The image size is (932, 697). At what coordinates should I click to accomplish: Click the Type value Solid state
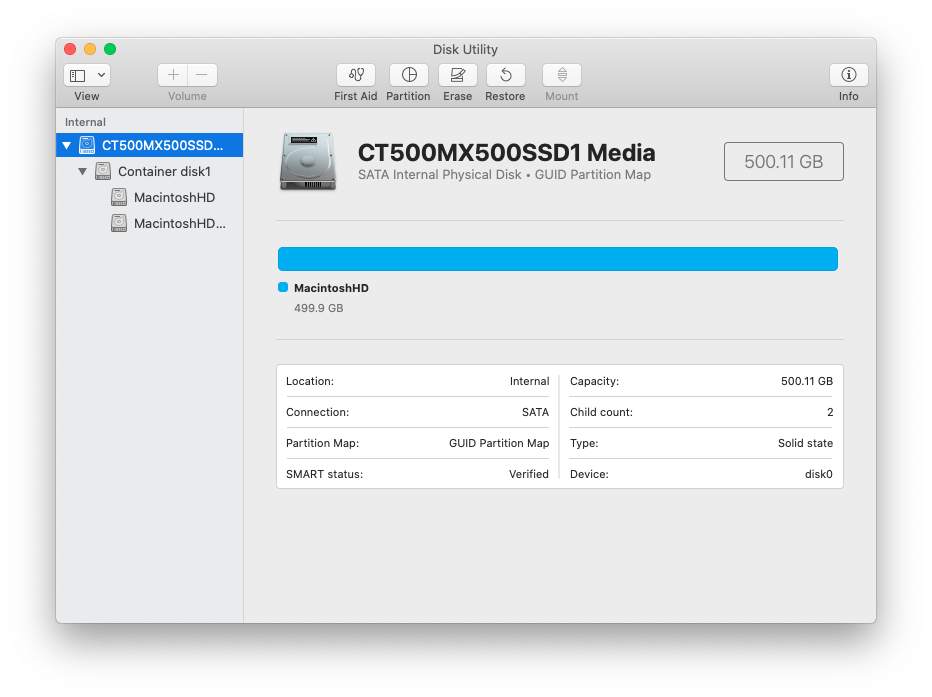point(805,443)
